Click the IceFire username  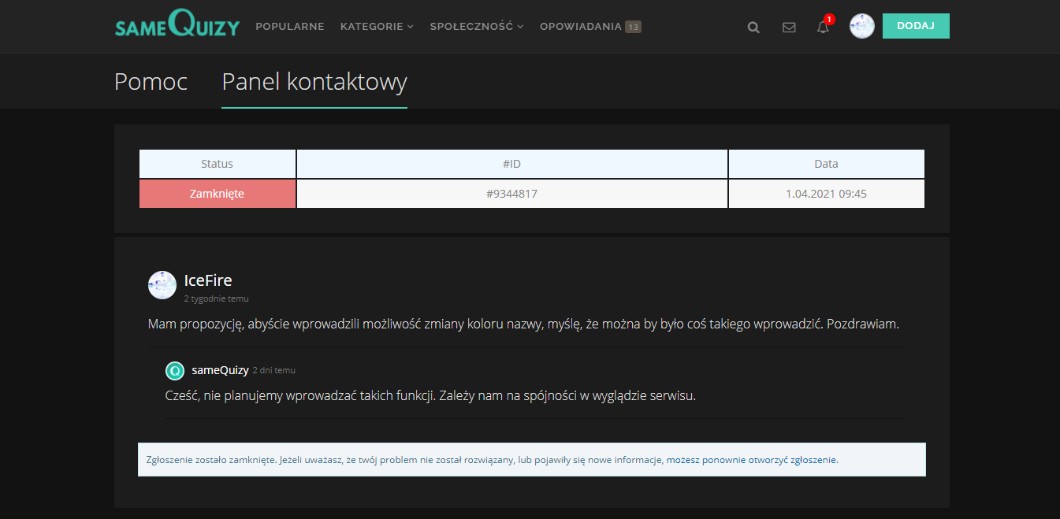click(x=208, y=280)
